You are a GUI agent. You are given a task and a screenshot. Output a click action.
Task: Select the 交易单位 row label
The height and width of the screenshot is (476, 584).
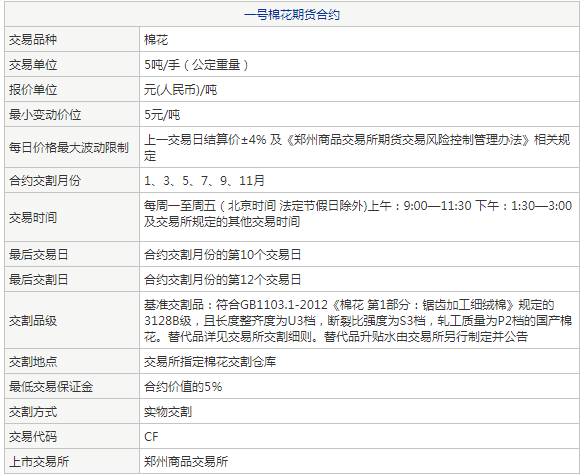(72, 64)
